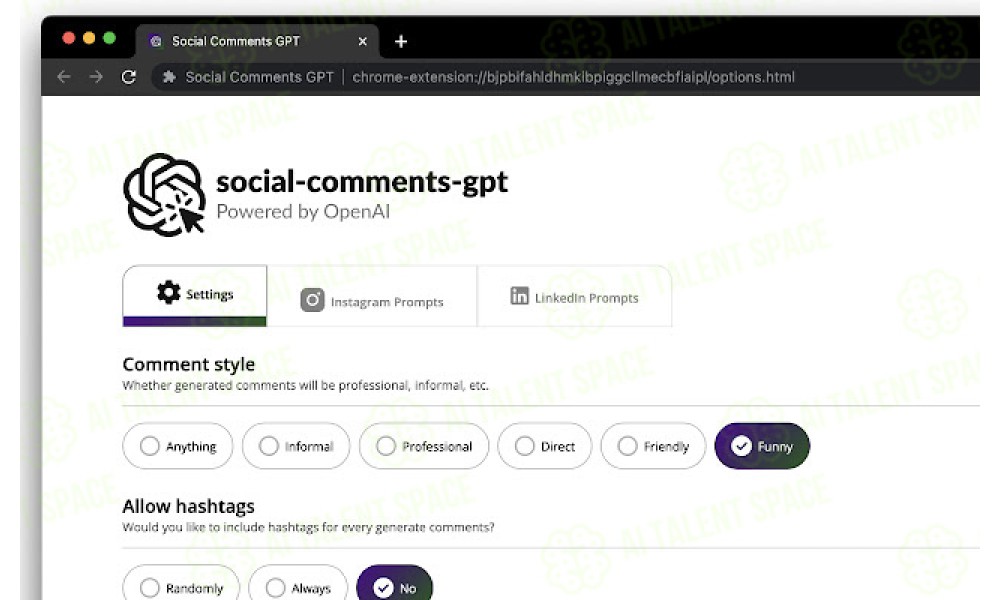Click the social-comments-gpt heading text
Viewport: 1000px width, 600px height.
(362, 182)
